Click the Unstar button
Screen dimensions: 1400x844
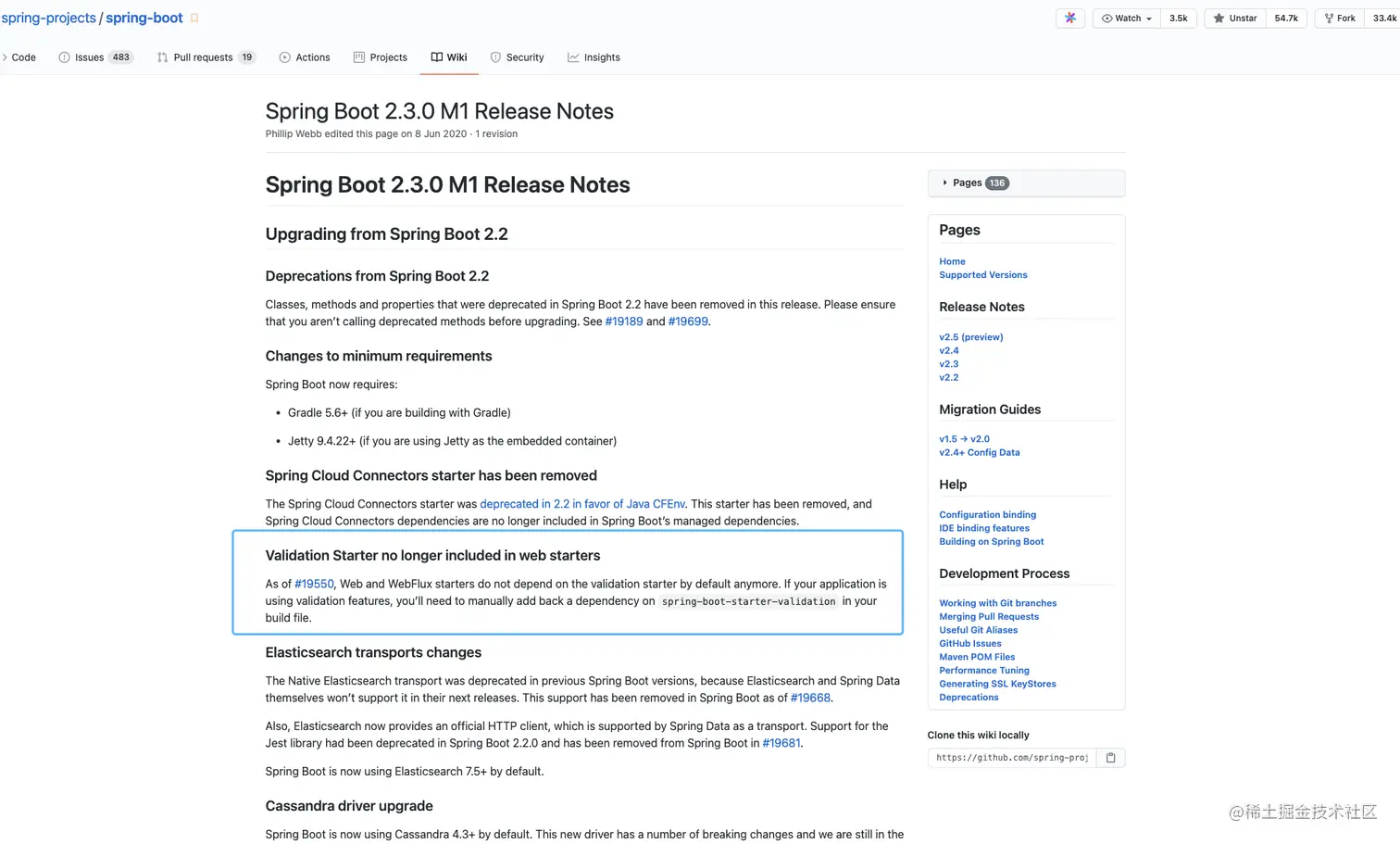tap(1235, 19)
